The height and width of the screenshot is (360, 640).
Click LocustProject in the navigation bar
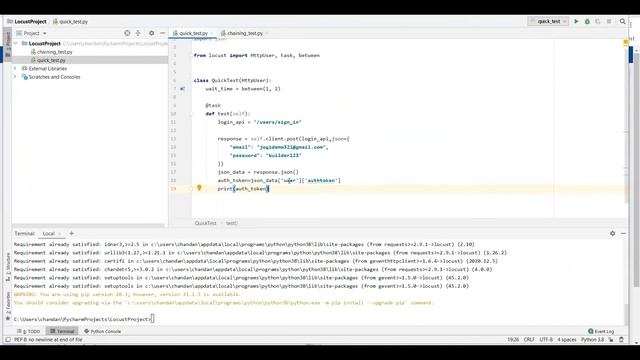[x=27, y=21]
